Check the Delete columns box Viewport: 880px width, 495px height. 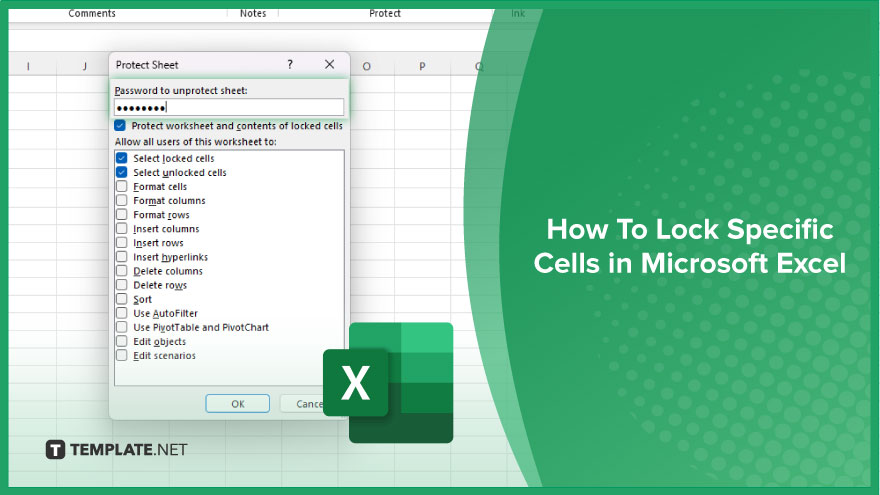(x=122, y=271)
